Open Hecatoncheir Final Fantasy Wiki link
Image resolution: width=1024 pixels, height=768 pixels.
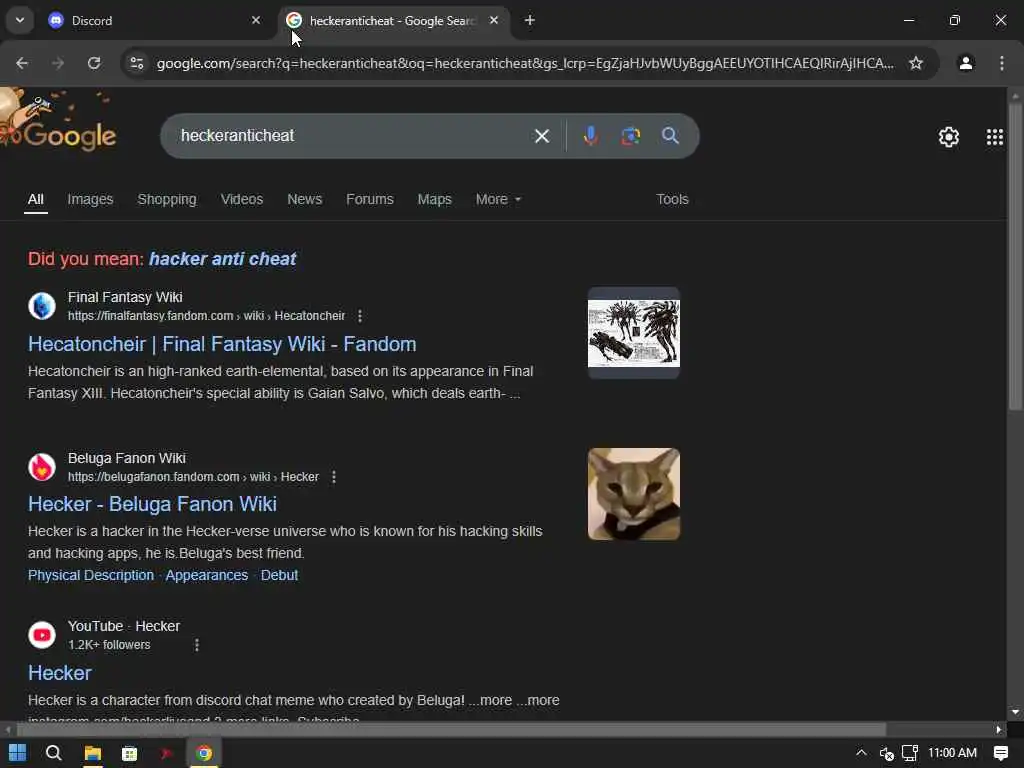[x=222, y=344]
